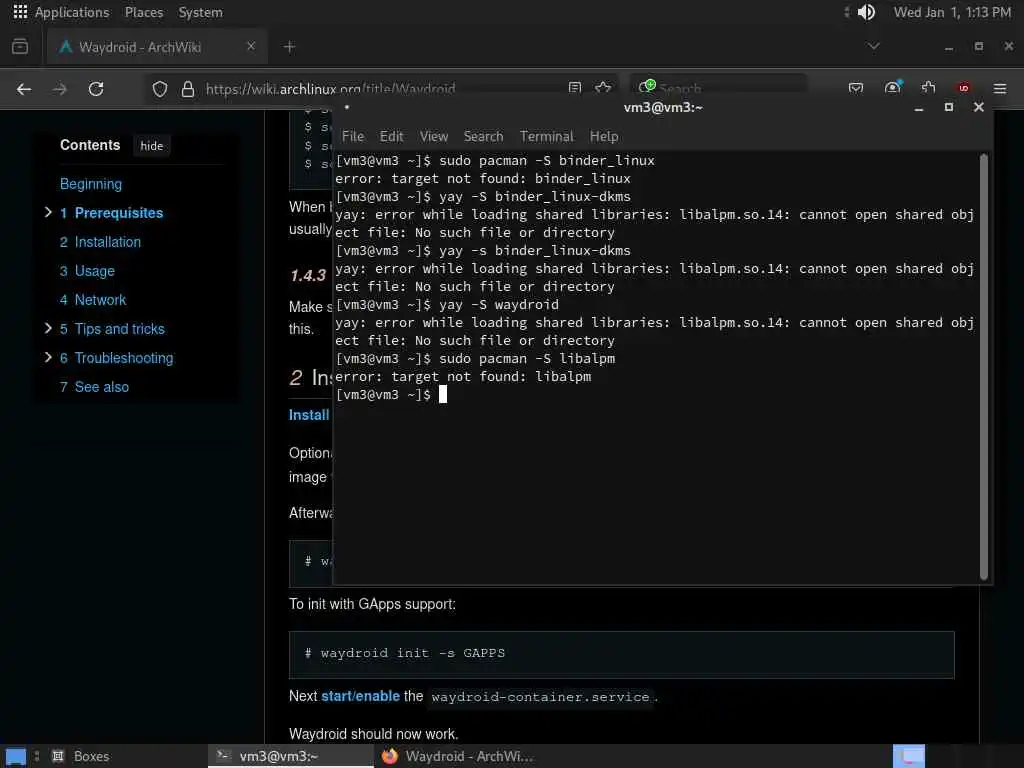Viewport: 1024px width, 768px height.
Task: Click the terminal vertical scrollbar
Action: [x=984, y=367]
